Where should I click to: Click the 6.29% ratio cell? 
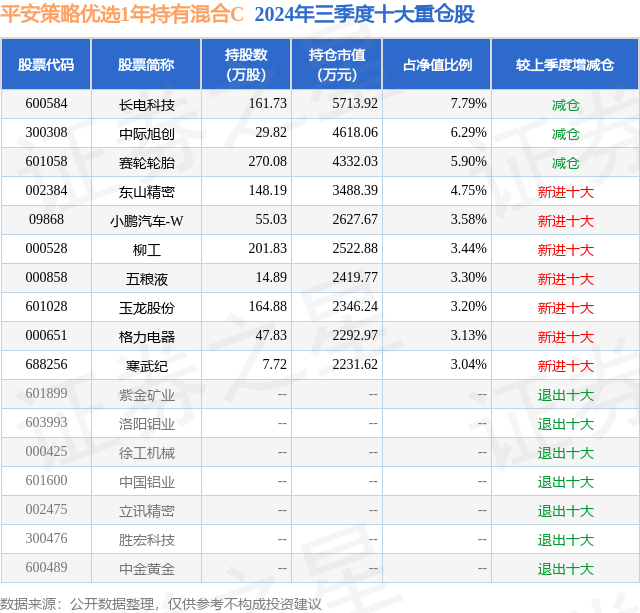point(469,133)
